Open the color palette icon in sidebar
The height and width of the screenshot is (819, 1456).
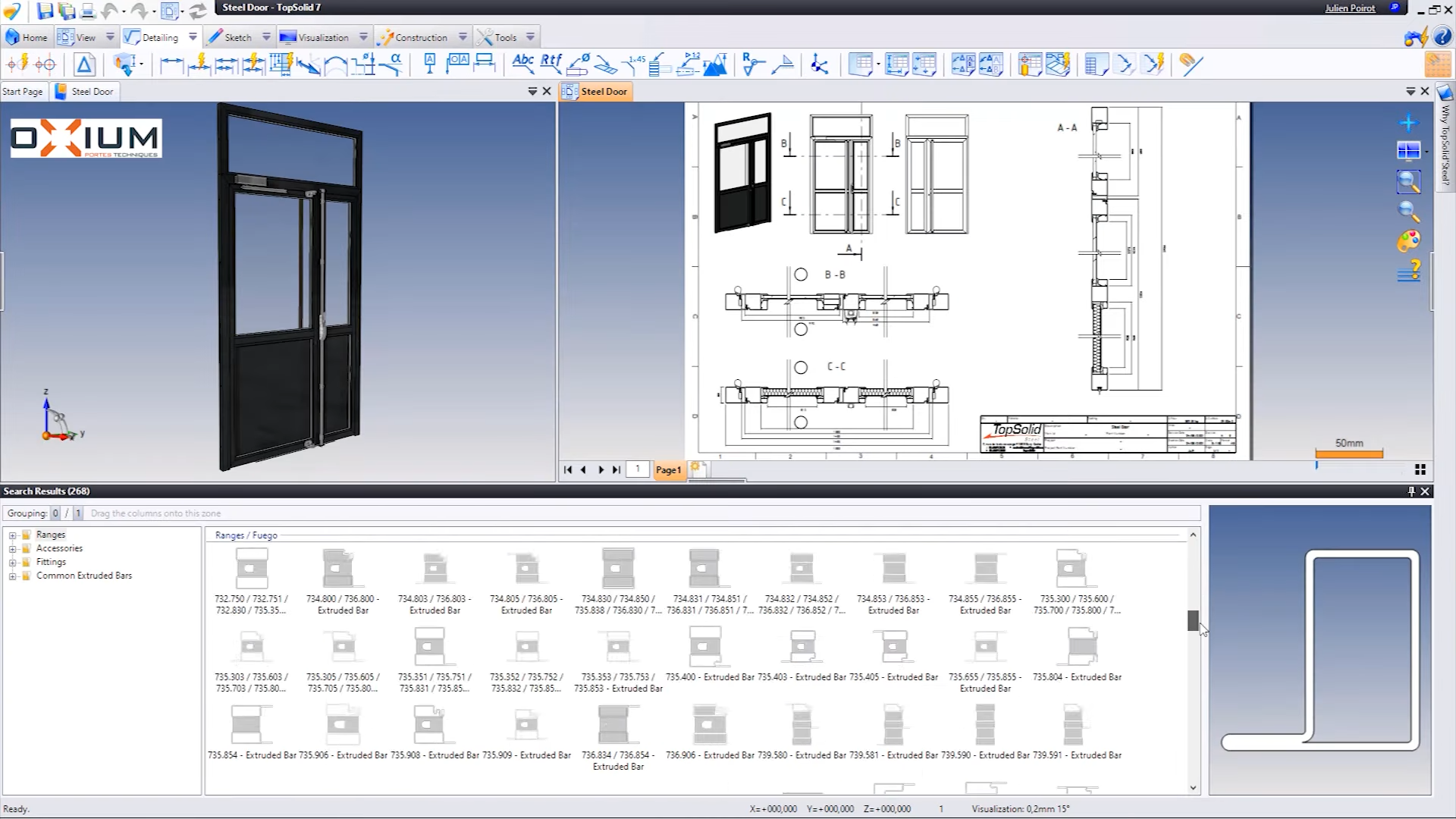[x=1408, y=242]
